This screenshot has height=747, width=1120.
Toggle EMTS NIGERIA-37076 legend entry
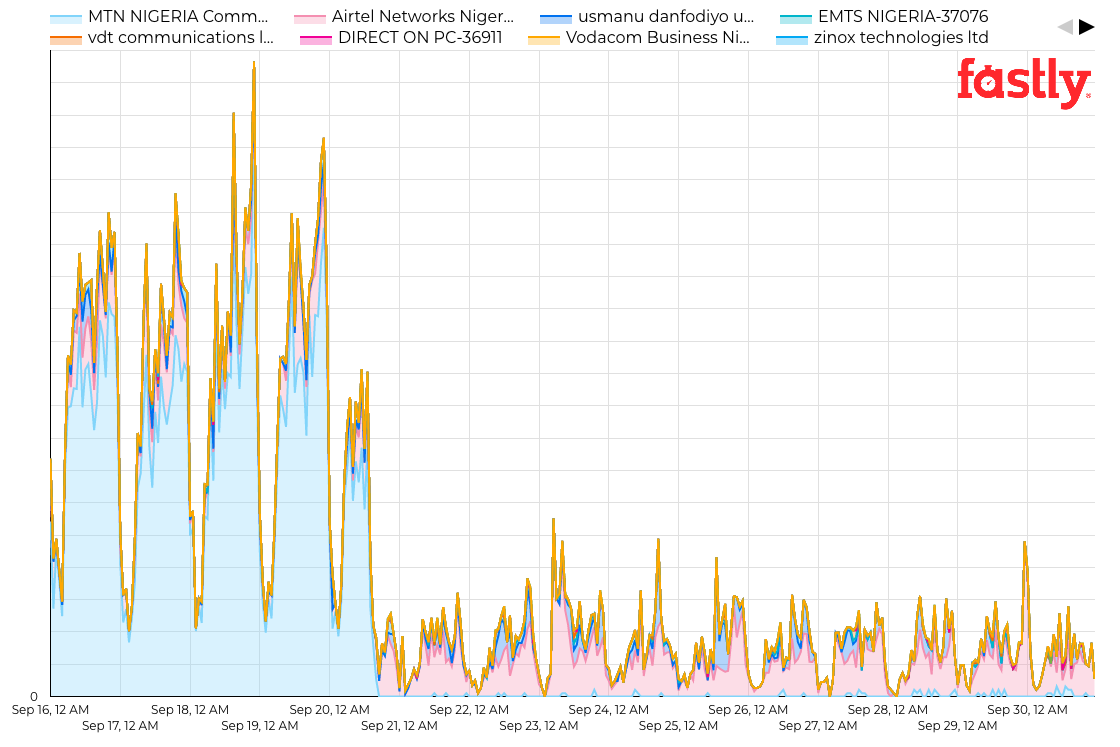point(884,16)
